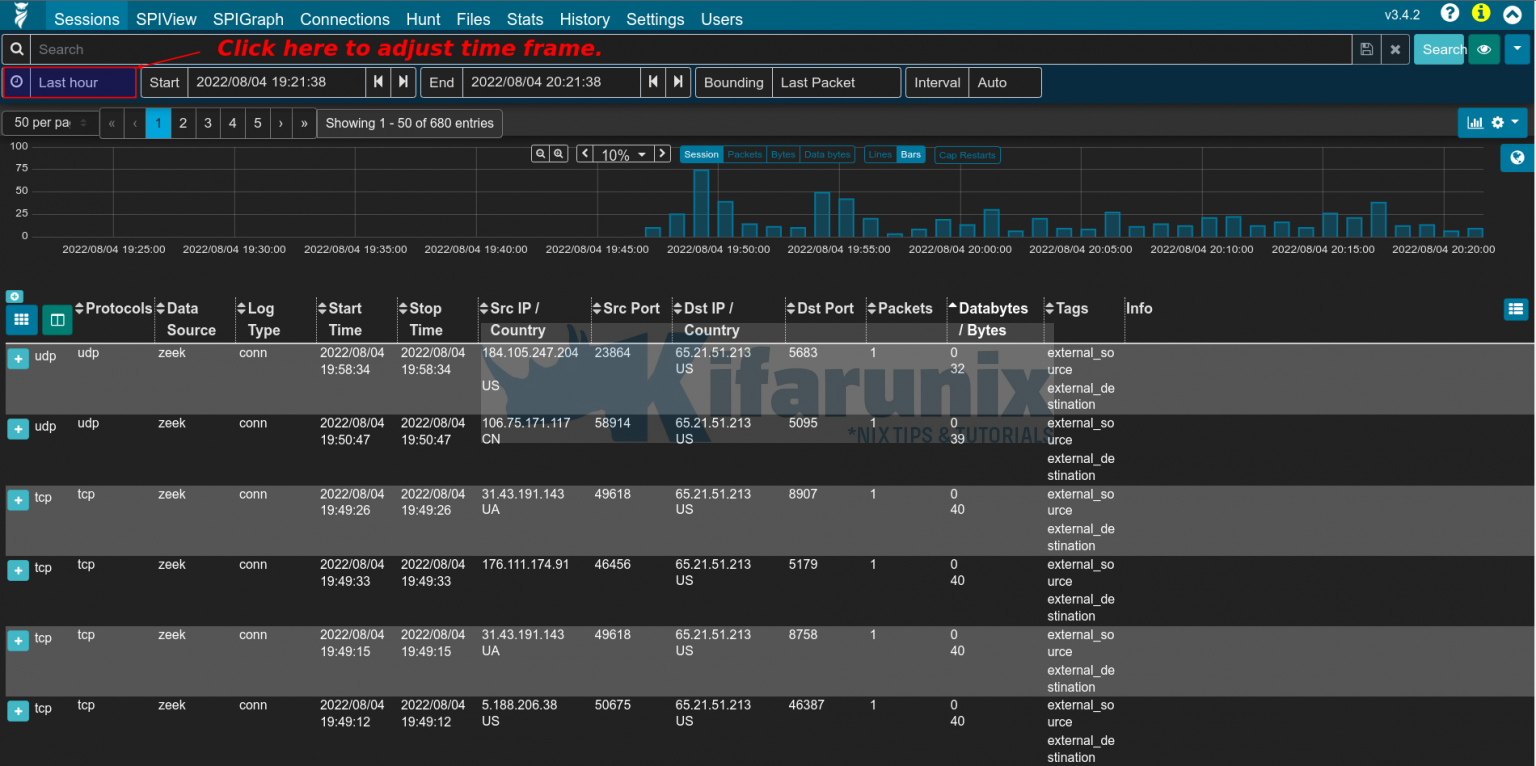The height and width of the screenshot is (766, 1536).
Task: Expand the first udp session row
Action: click(x=17, y=357)
